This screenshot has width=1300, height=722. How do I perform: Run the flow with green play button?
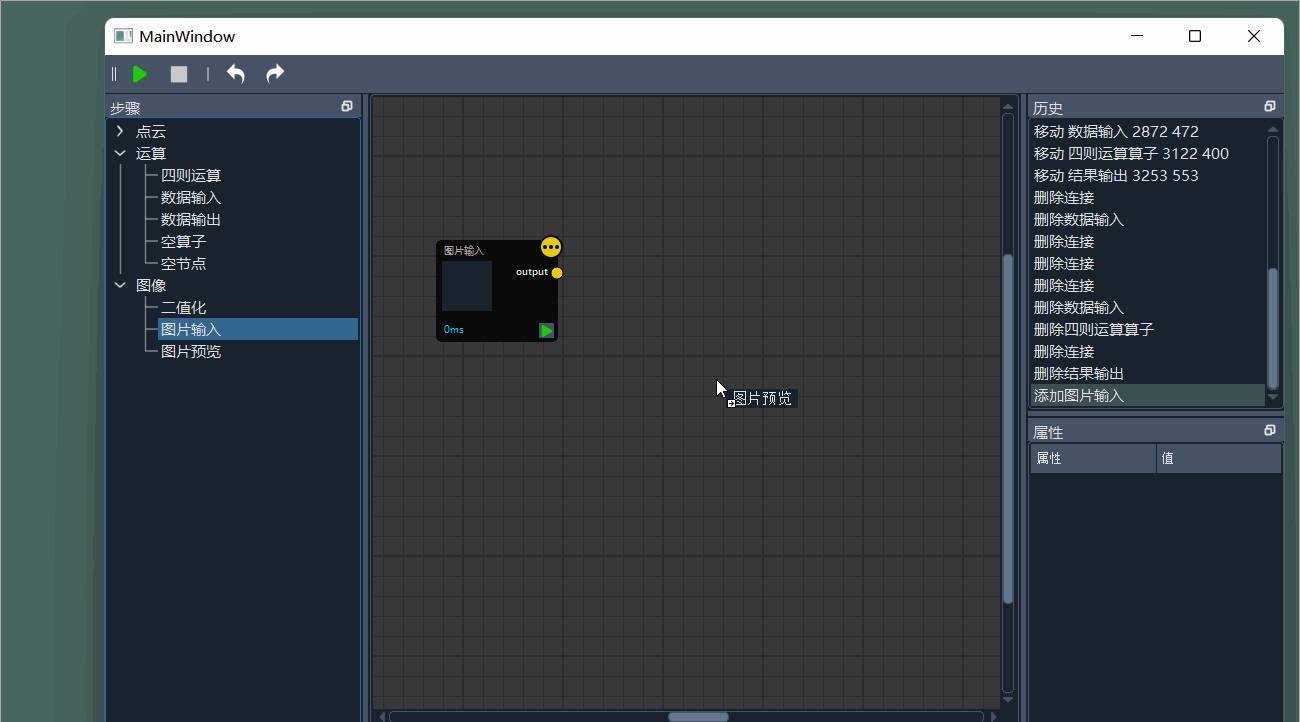pos(140,74)
